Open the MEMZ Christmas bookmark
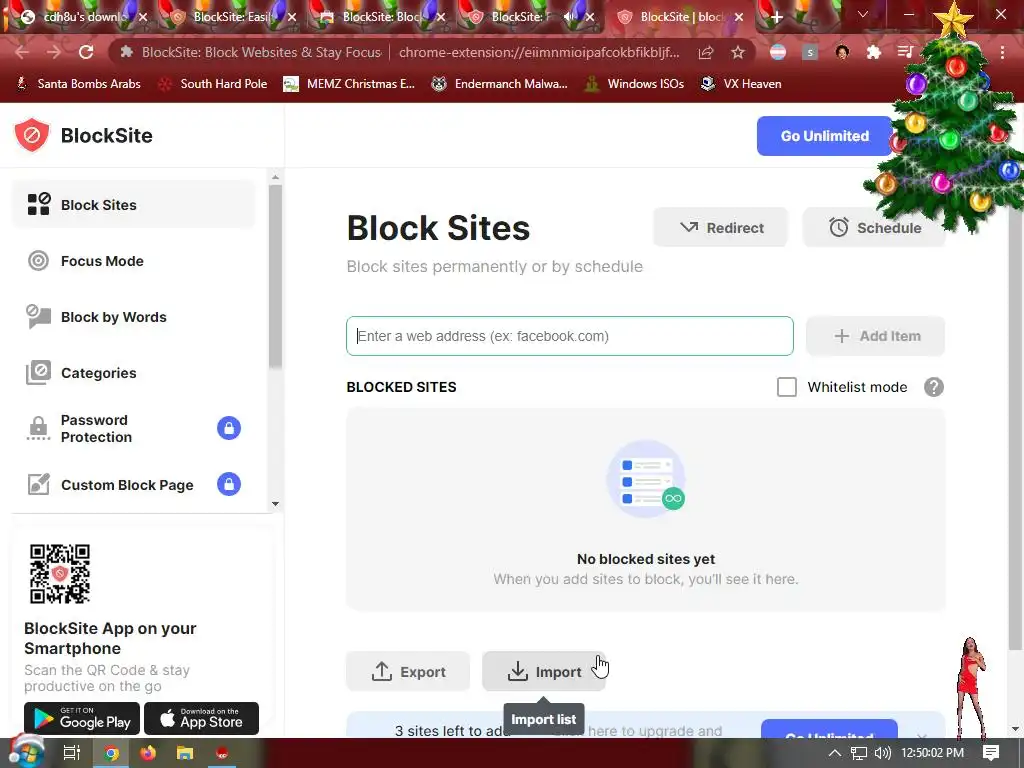This screenshot has width=1024, height=768. tap(349, 84)
